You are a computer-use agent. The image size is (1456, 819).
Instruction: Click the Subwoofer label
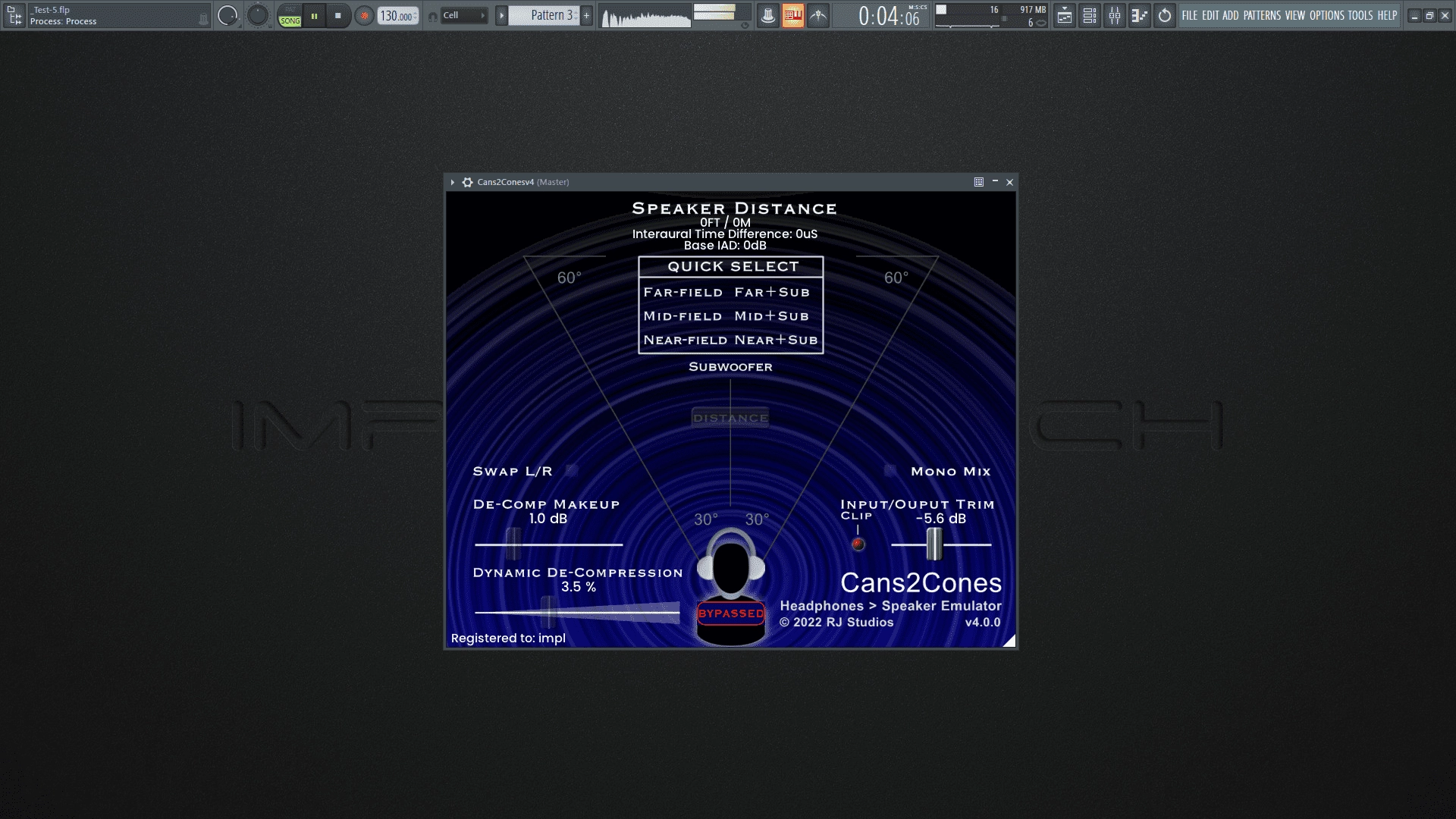(730, 367)
